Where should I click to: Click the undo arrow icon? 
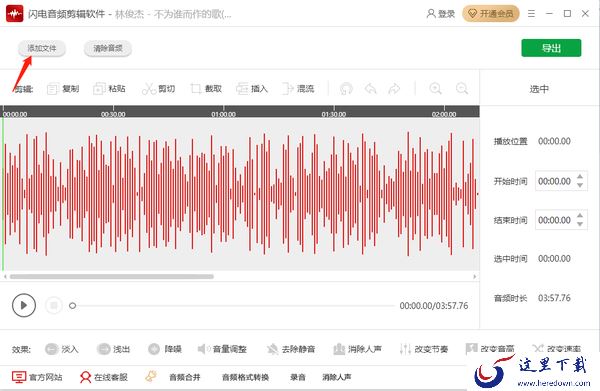point(370,89)
